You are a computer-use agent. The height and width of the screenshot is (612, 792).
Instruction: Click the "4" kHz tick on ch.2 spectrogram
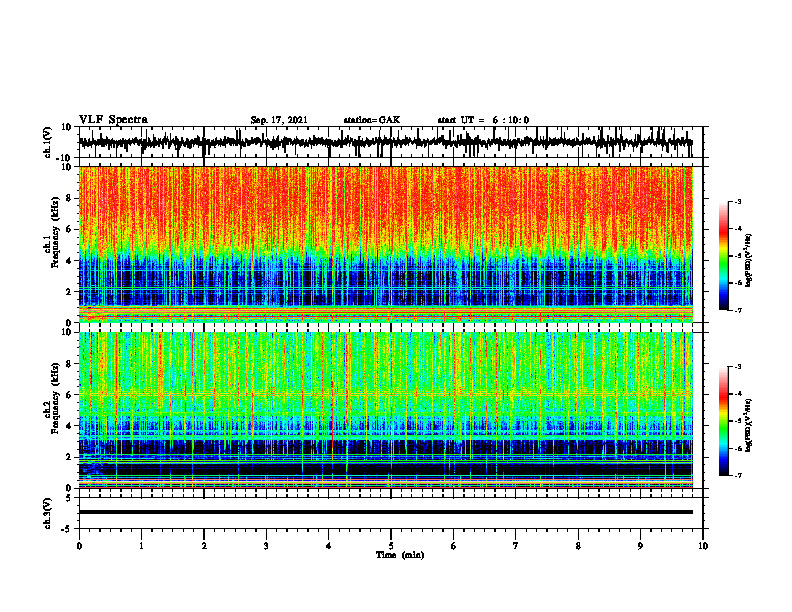pos(69,426)
